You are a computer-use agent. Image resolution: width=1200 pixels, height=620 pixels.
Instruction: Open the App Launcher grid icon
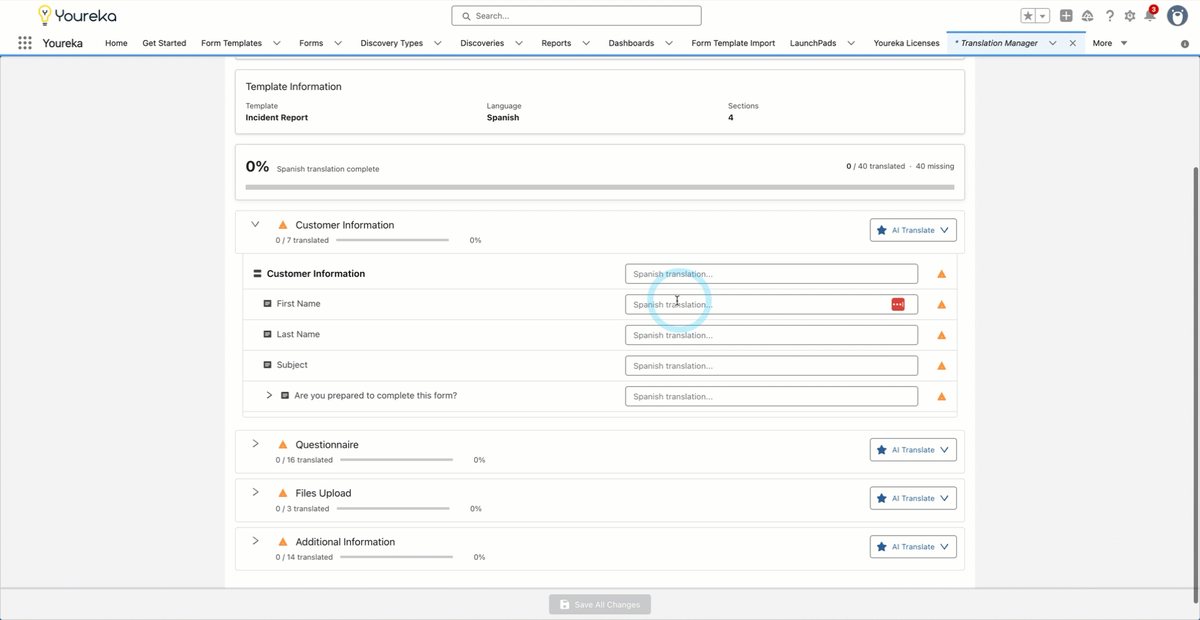pyautogui.click(x=25, y=43)
